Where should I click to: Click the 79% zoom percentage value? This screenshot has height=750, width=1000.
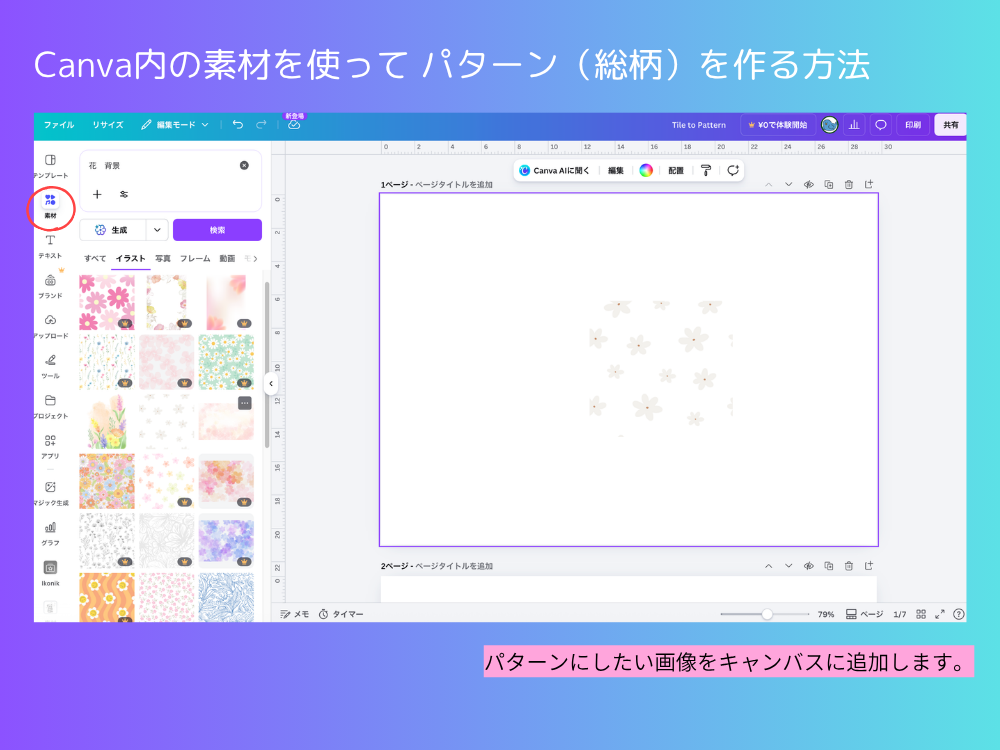click(x=826, y=614)
